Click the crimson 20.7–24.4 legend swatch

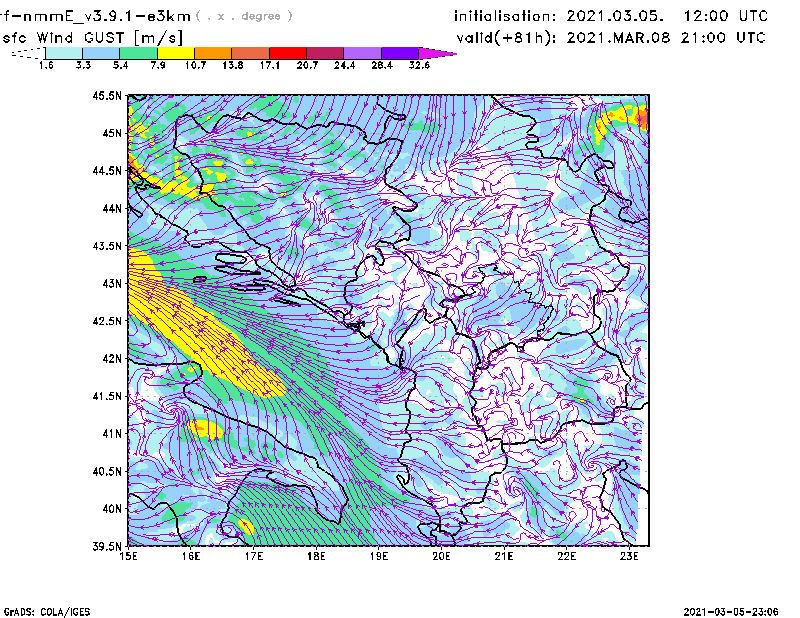[325, 53]
